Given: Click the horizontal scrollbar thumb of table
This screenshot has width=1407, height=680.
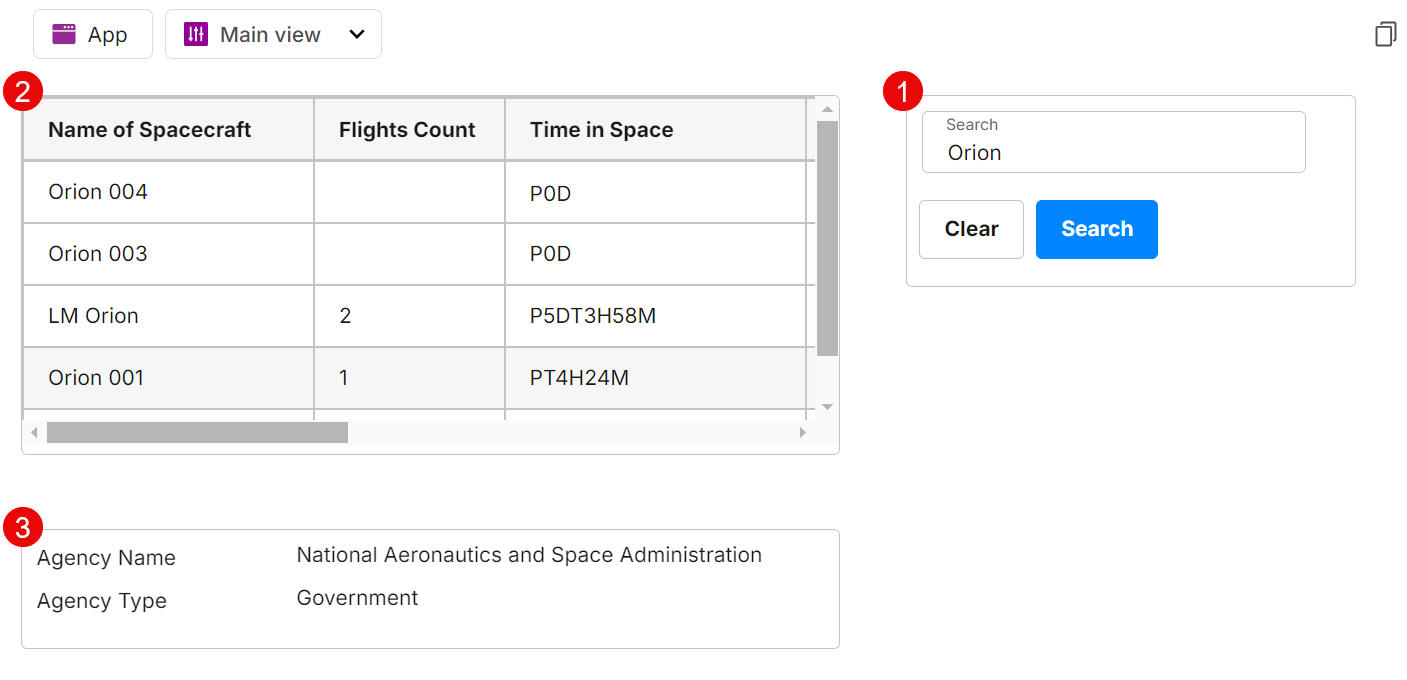Looking at the screenshot, I should [x=197, y=432].
